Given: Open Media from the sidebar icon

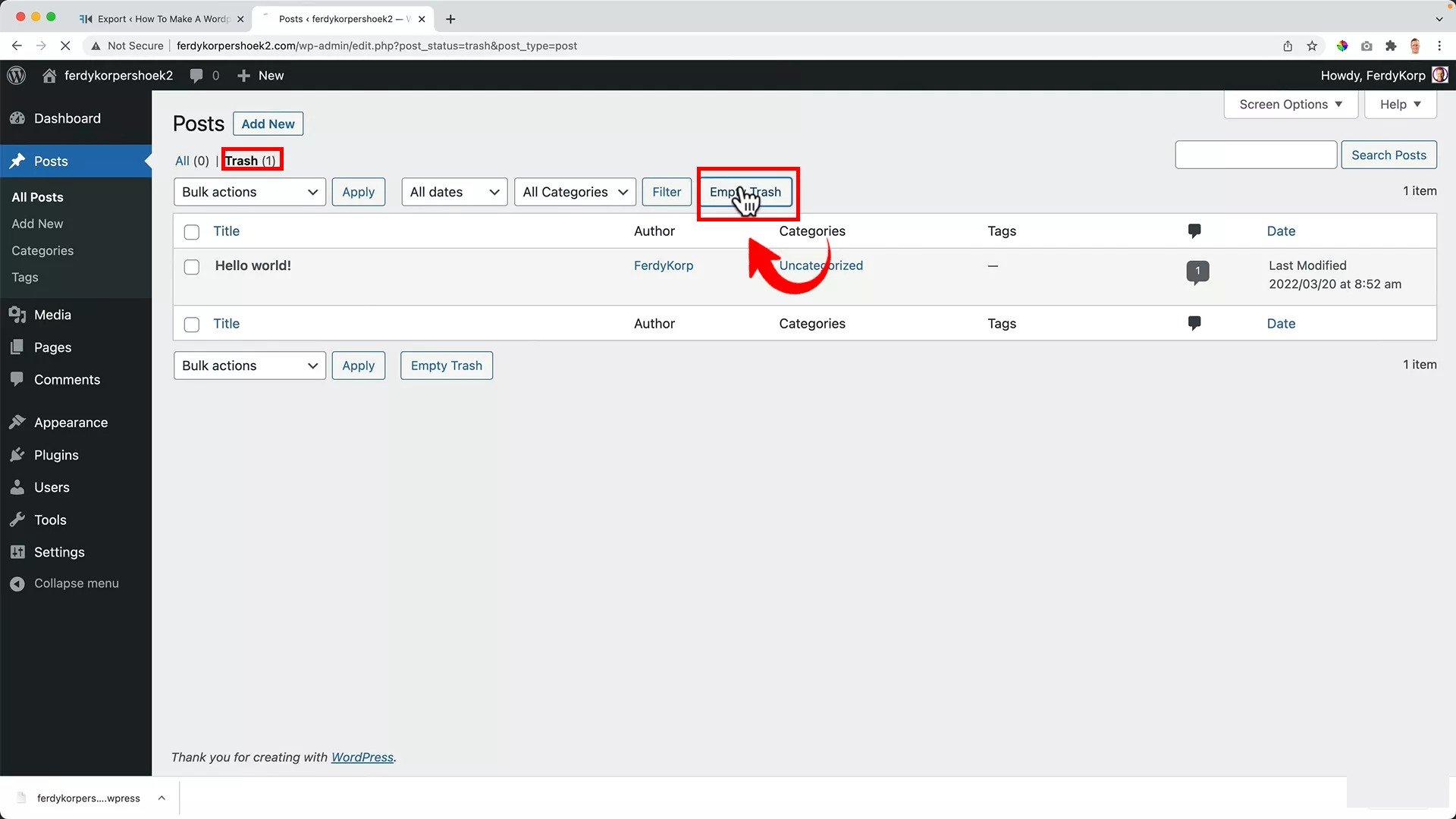Looking at the screenshot, I should 18,315.
